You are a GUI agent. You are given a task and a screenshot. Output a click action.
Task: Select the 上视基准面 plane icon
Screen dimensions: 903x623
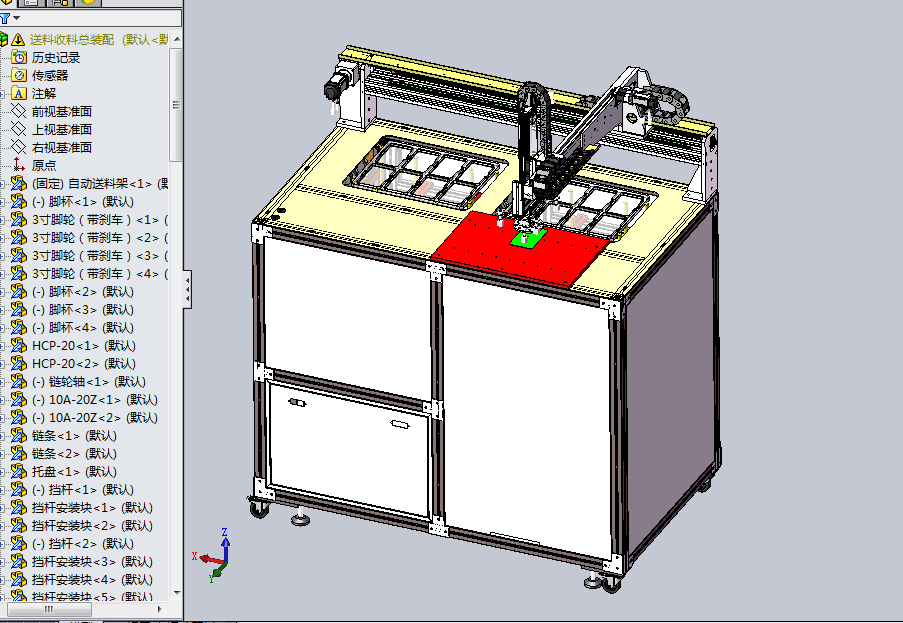pyautogui.click(x=19, y=129)
